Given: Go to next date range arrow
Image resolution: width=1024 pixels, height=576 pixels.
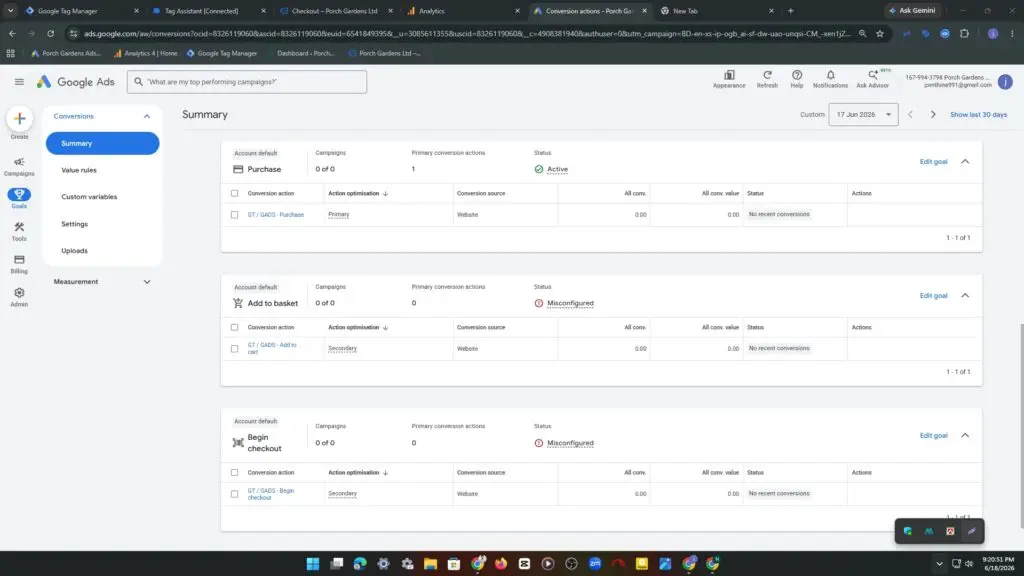Looking at the screenshot, I should pos(933,114).
